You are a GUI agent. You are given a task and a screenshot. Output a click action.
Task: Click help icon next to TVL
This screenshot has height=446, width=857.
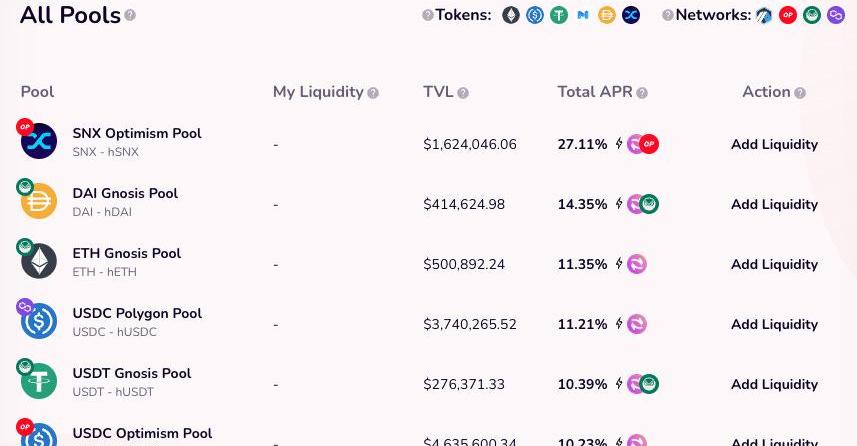463,93
